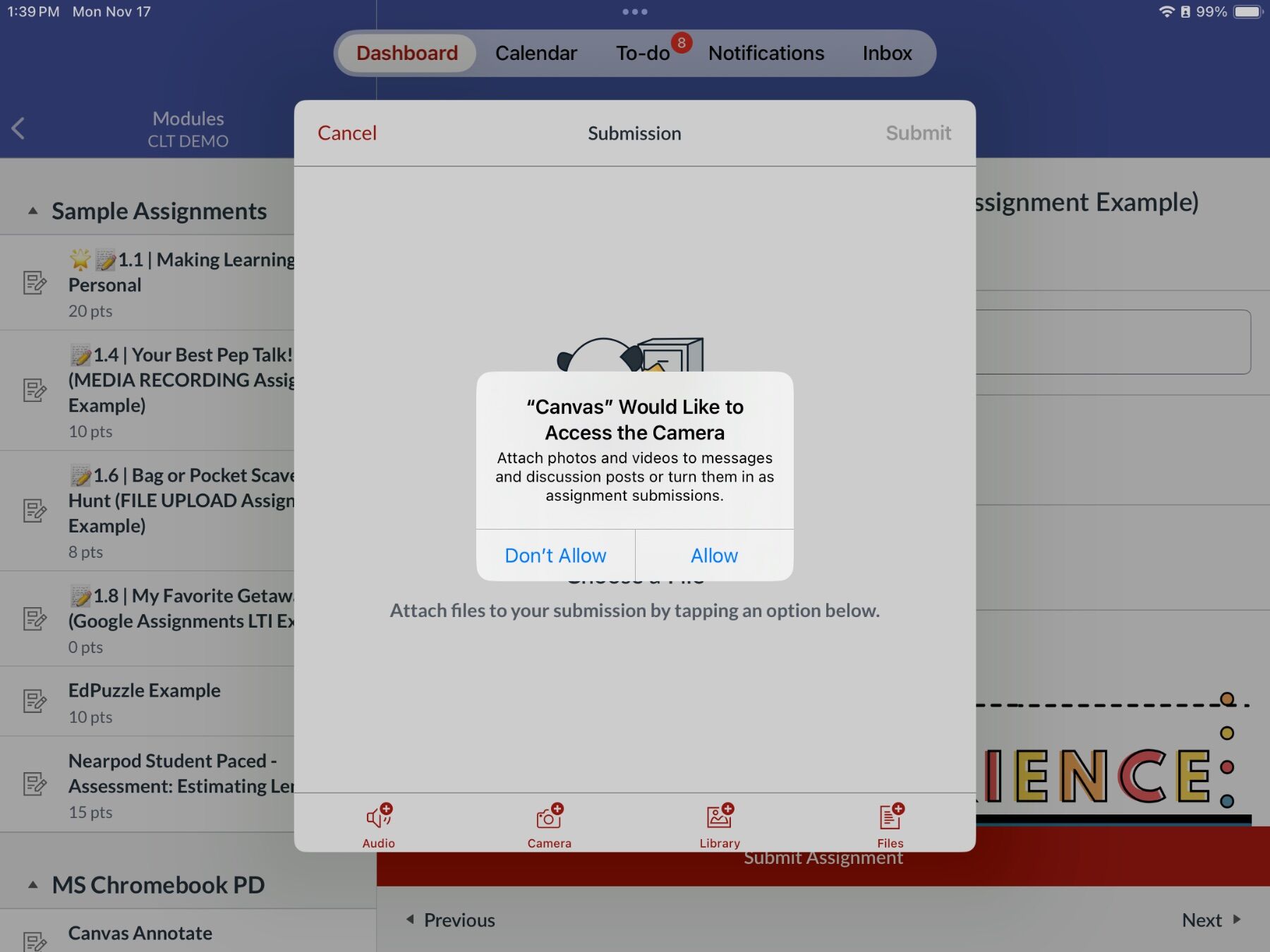Tap the 1:39 PM clock
Viewport: 1270px width, 952px height.
(x=33, y=12)
